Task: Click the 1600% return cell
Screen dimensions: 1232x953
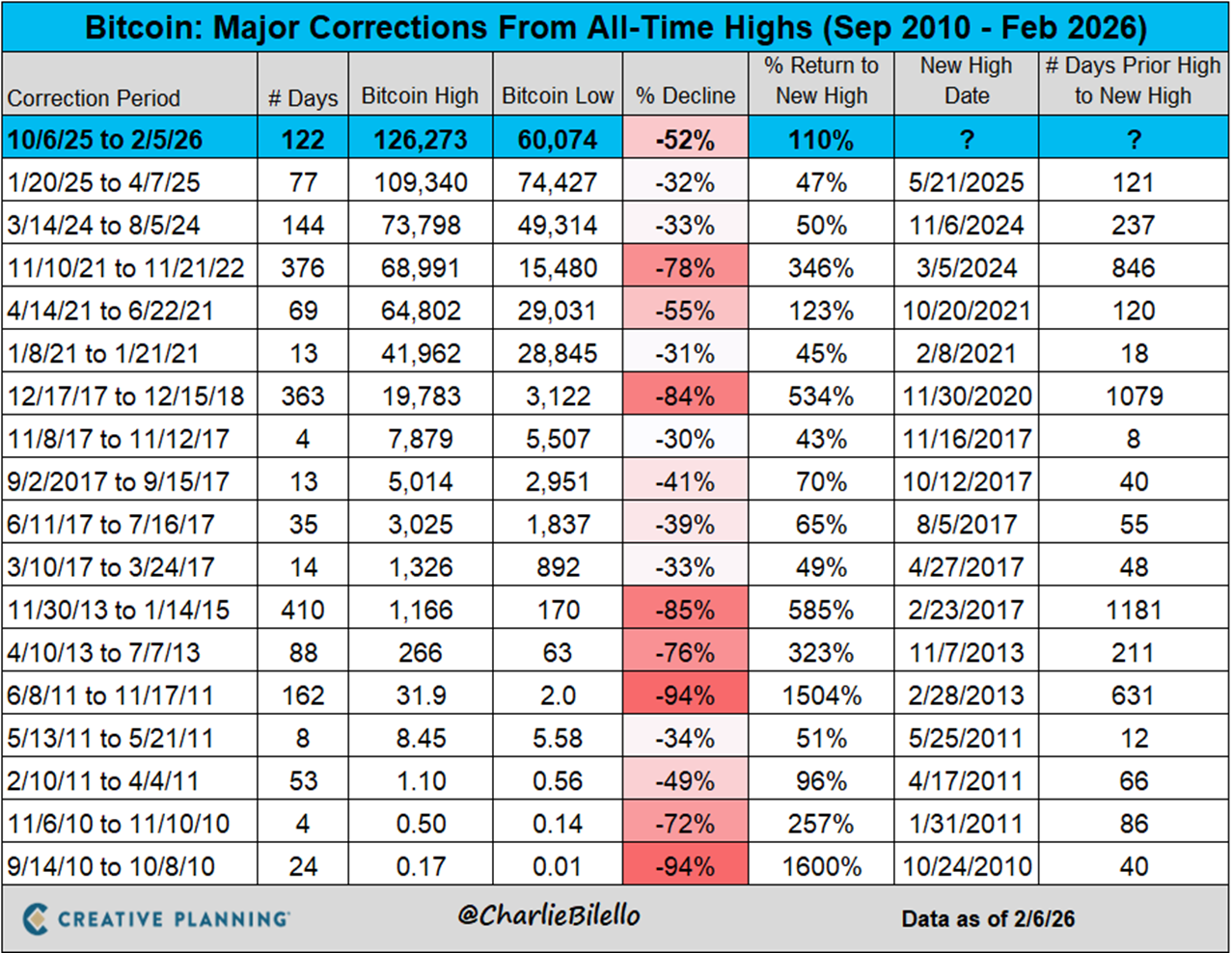Action: [x=821, y=866]
